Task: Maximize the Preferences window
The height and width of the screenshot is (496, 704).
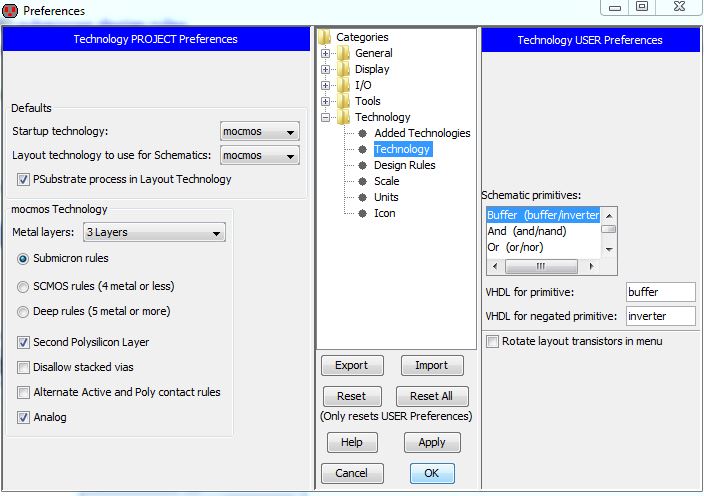Action: pos(642,7)
